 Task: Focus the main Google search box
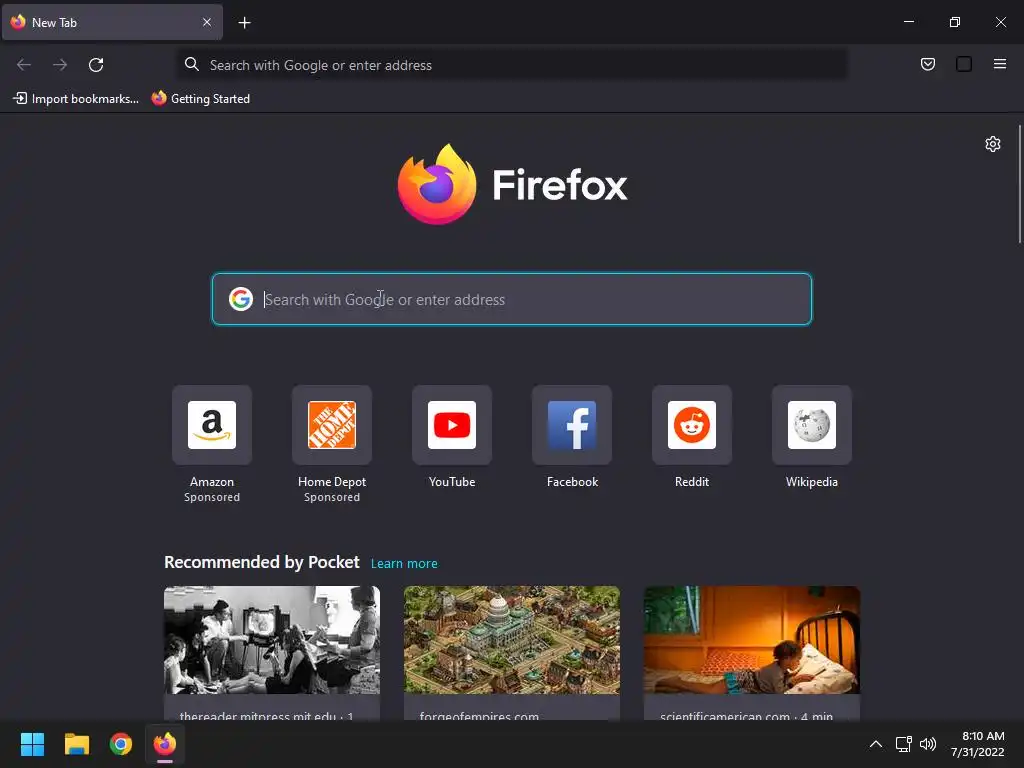512,299
